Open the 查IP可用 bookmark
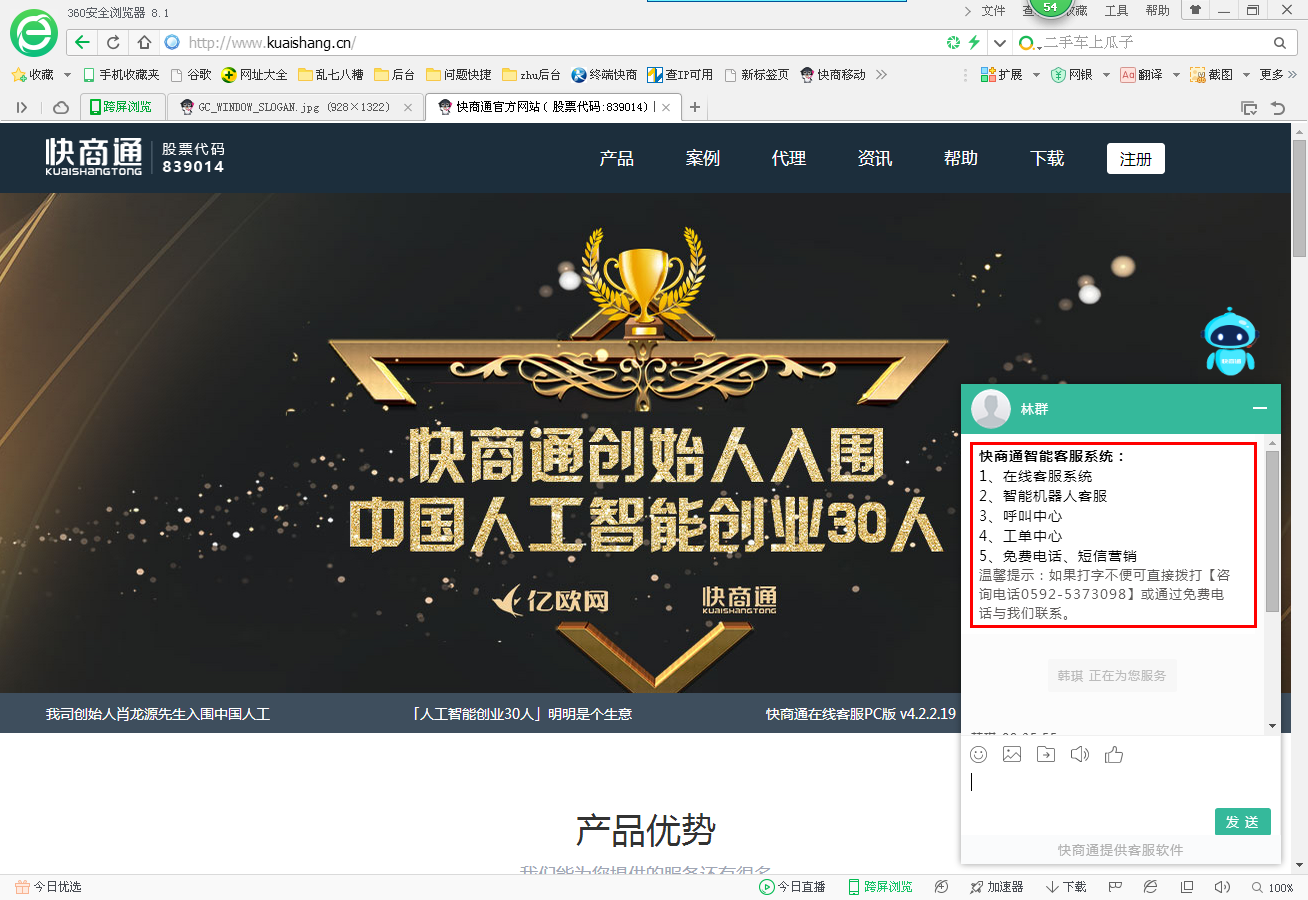 pyautogui.click(x=680, y=75)
